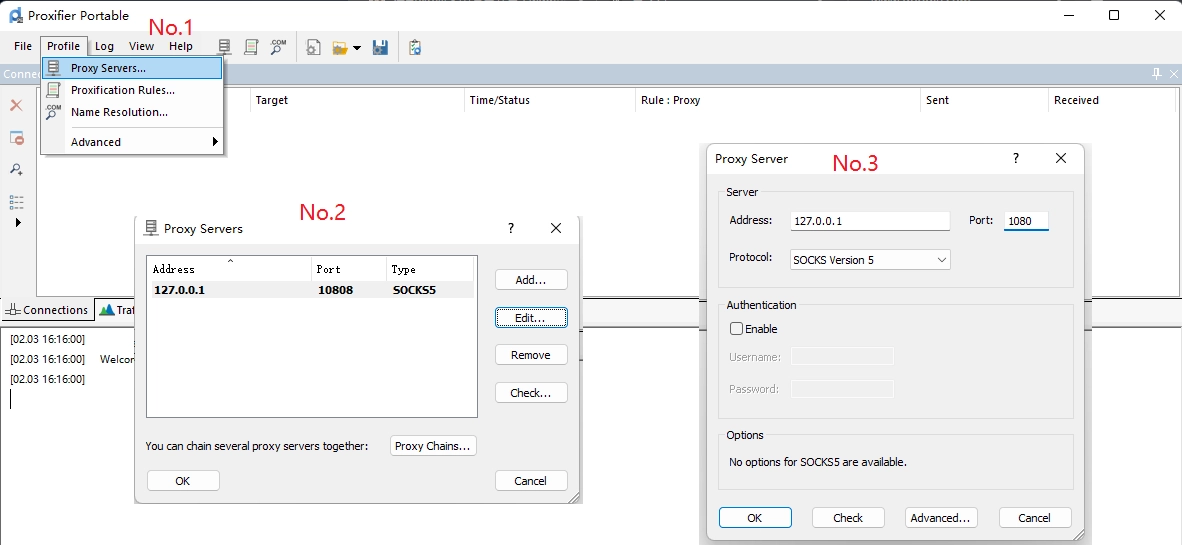The width and height of the screenshot is (1182, 545).
Task: Click the clipboard checklist icon in toolbar
Action: (415, 47)
